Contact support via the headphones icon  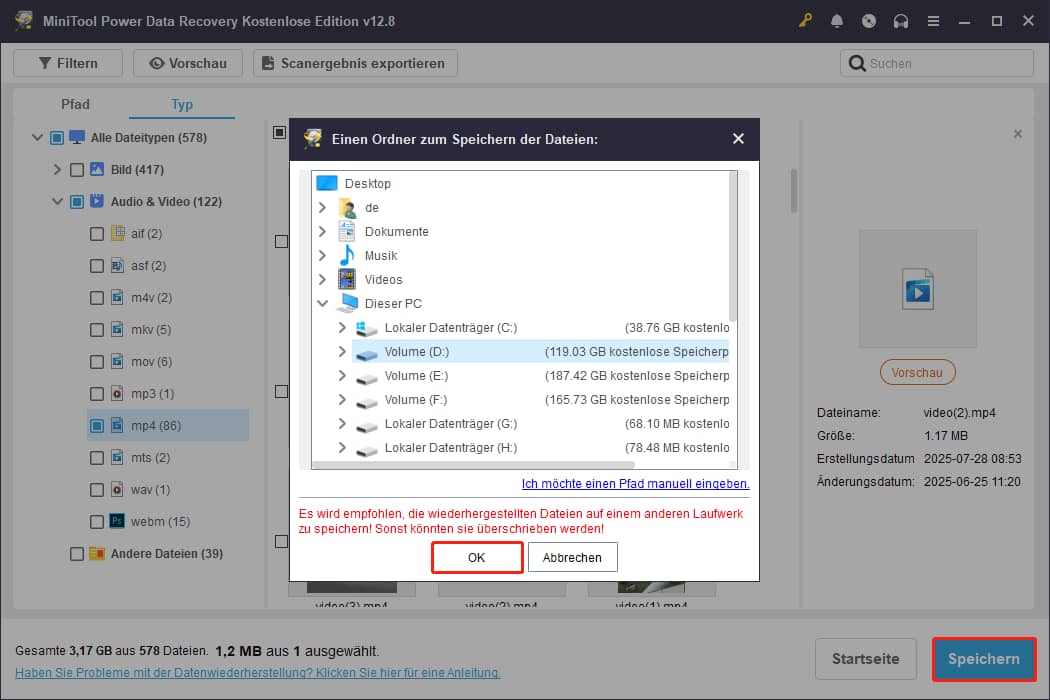click(x=901, y=20)
